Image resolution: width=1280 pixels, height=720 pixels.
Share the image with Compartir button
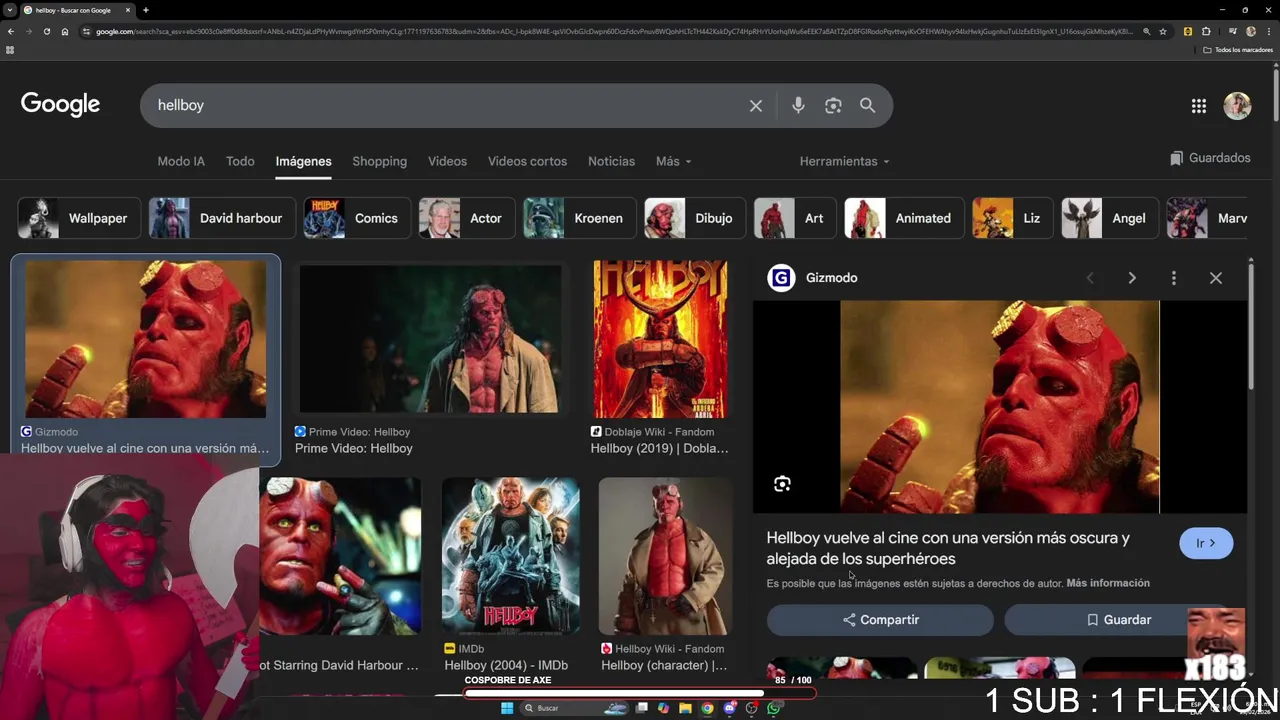point(880,620)
